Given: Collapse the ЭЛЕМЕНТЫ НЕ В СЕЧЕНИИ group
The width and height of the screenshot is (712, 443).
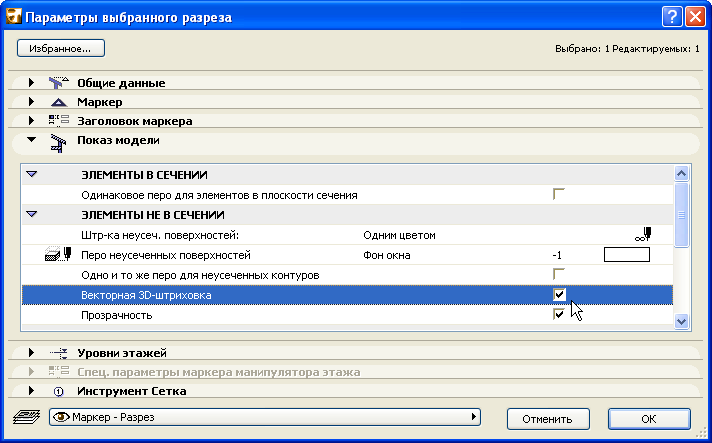Looking at the screenshot, I should click(31, 215).
